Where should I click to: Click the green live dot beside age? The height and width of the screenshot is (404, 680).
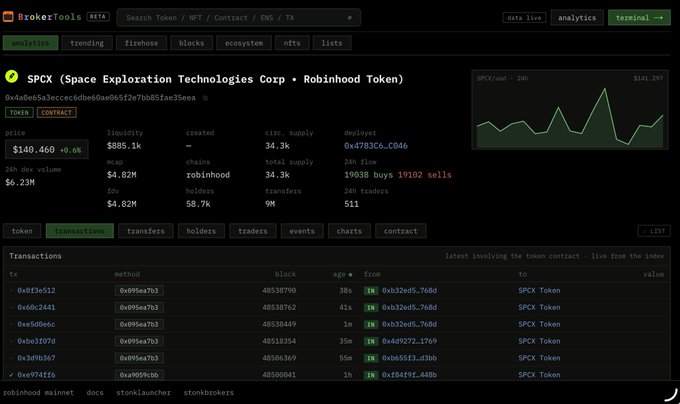(350, 274)
